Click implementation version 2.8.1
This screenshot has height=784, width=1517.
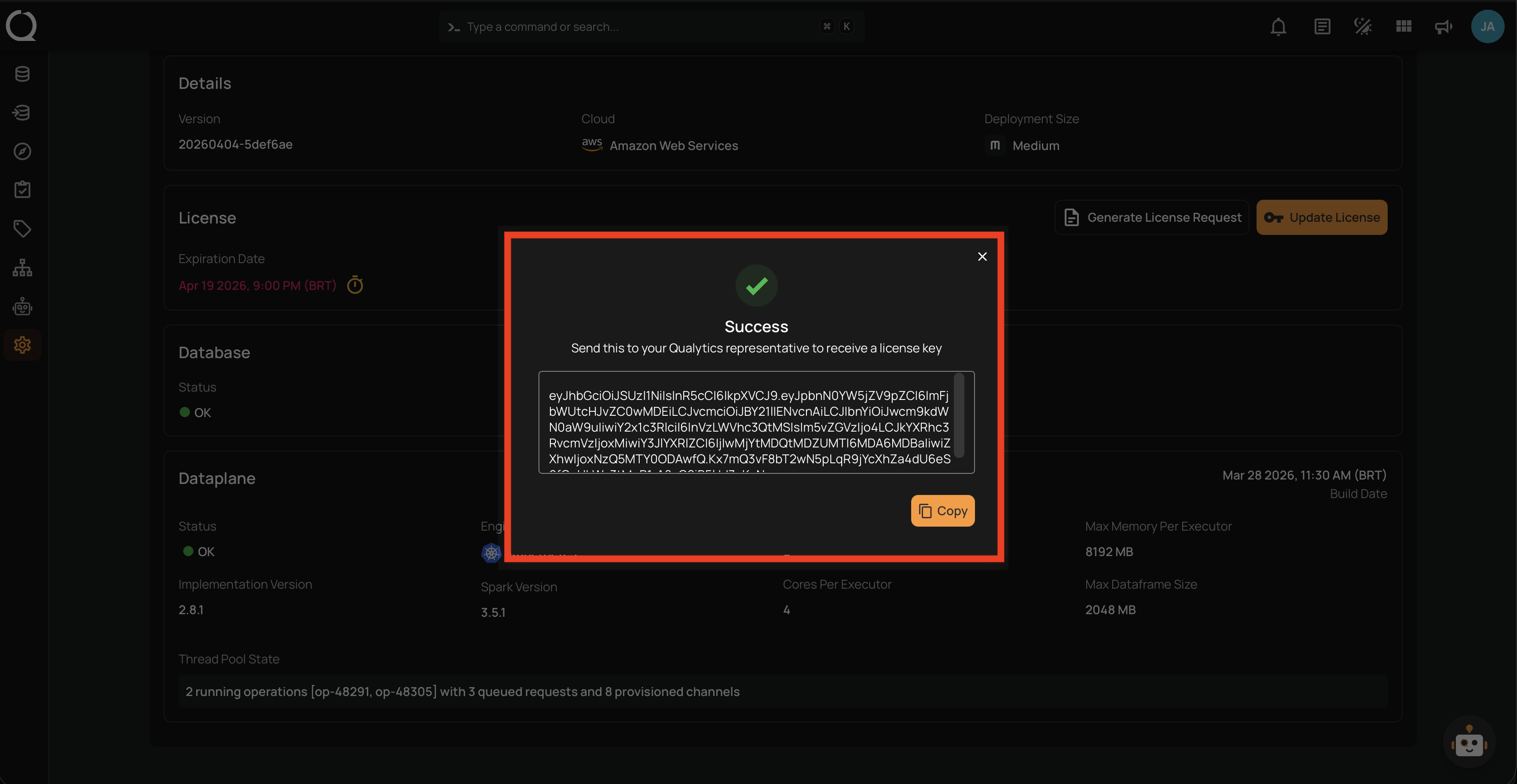pyautogui.click(x=191, y=610)
